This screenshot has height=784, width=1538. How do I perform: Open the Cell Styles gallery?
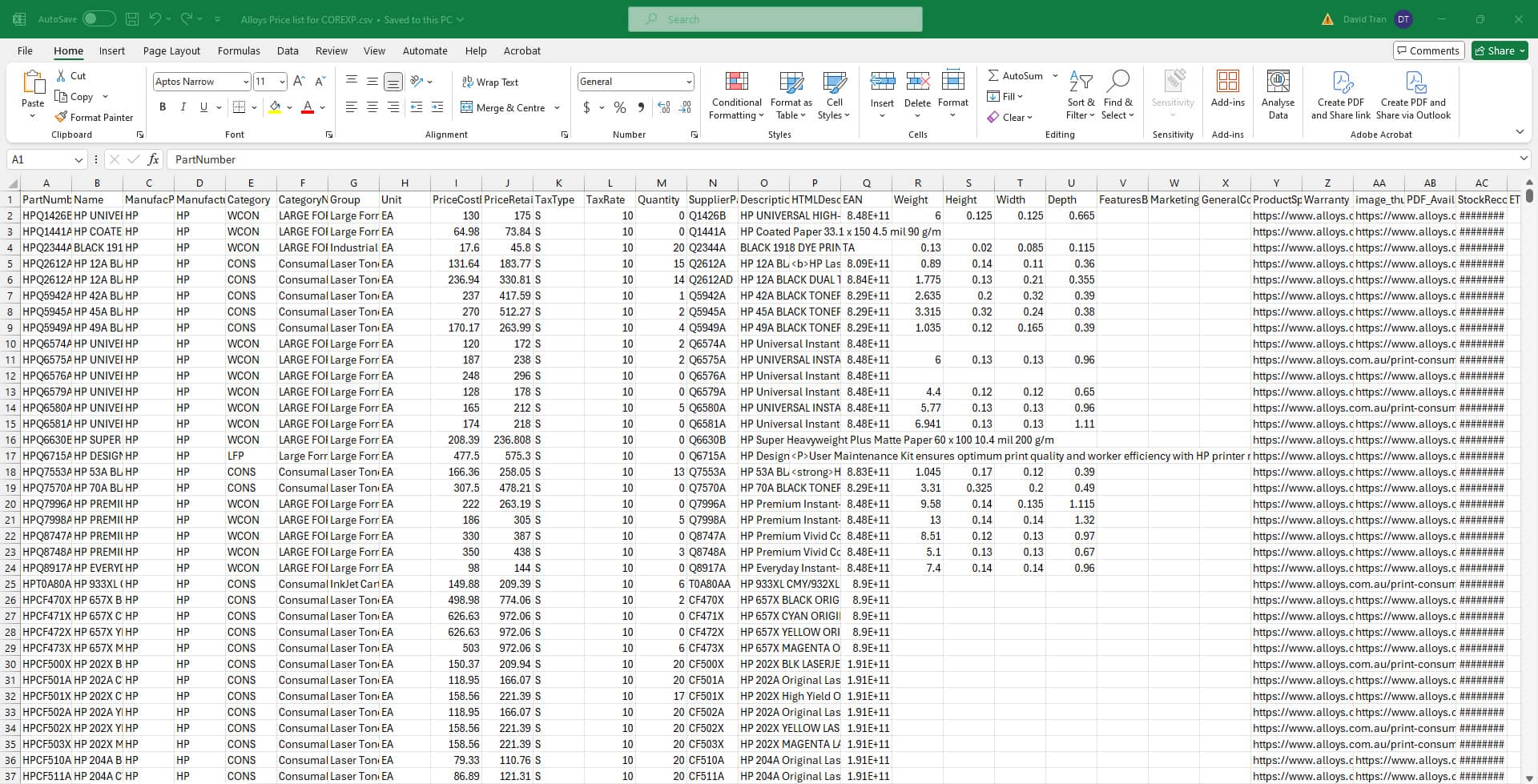pyautogui.click(x=834, y=94)
